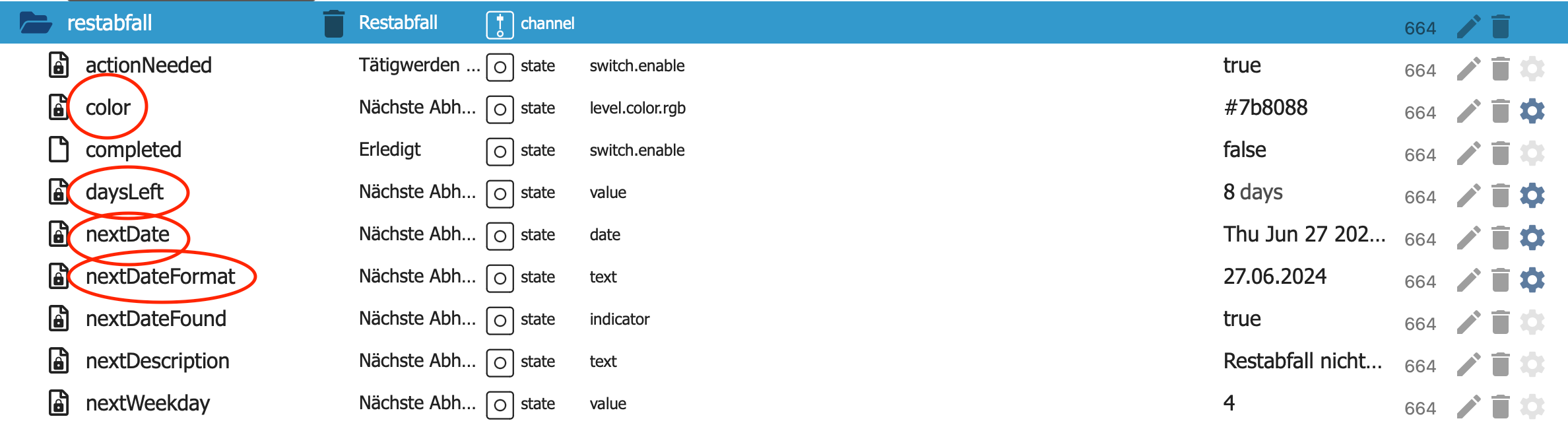Click the channel type icon in header
Viewport: 1568px width, 429px height.
(x=500, y=25)
